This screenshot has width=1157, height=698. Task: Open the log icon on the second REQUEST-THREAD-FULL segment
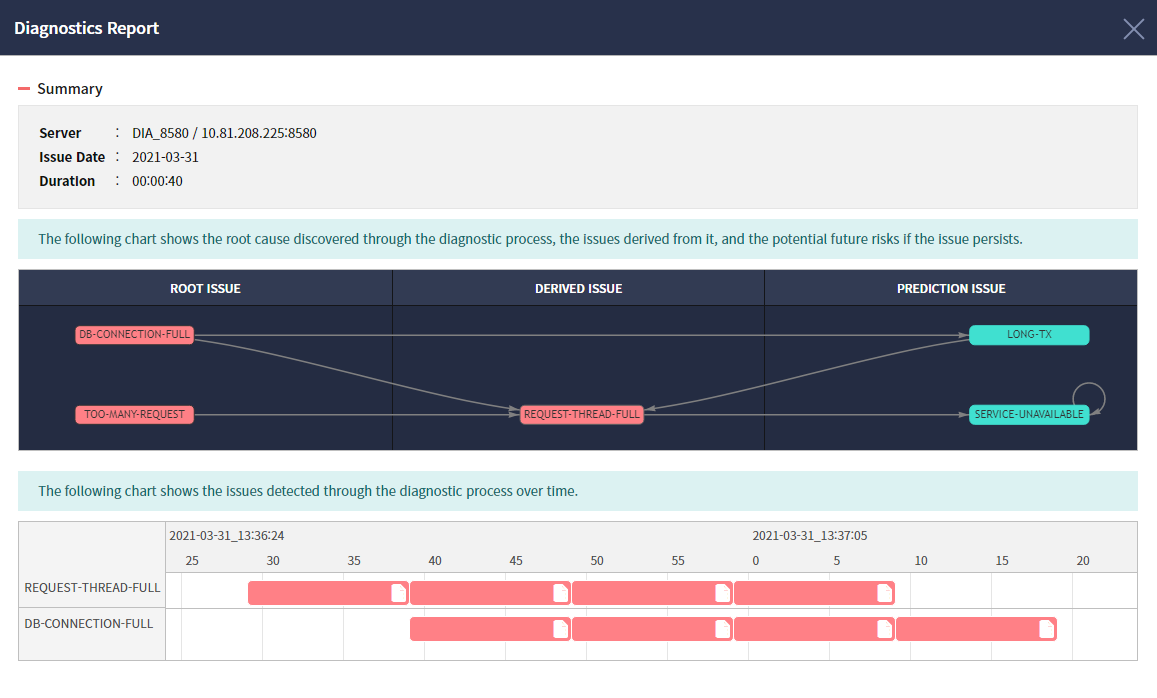(x=559, y=592)
